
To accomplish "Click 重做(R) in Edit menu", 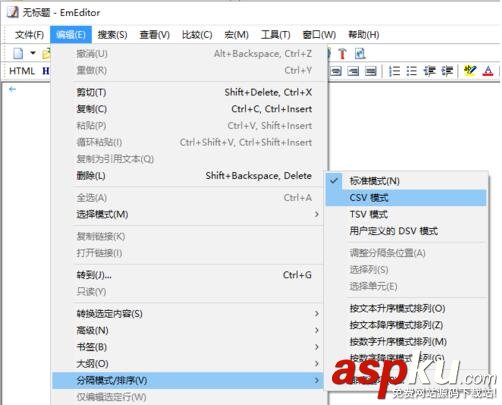I will point(188,70).
